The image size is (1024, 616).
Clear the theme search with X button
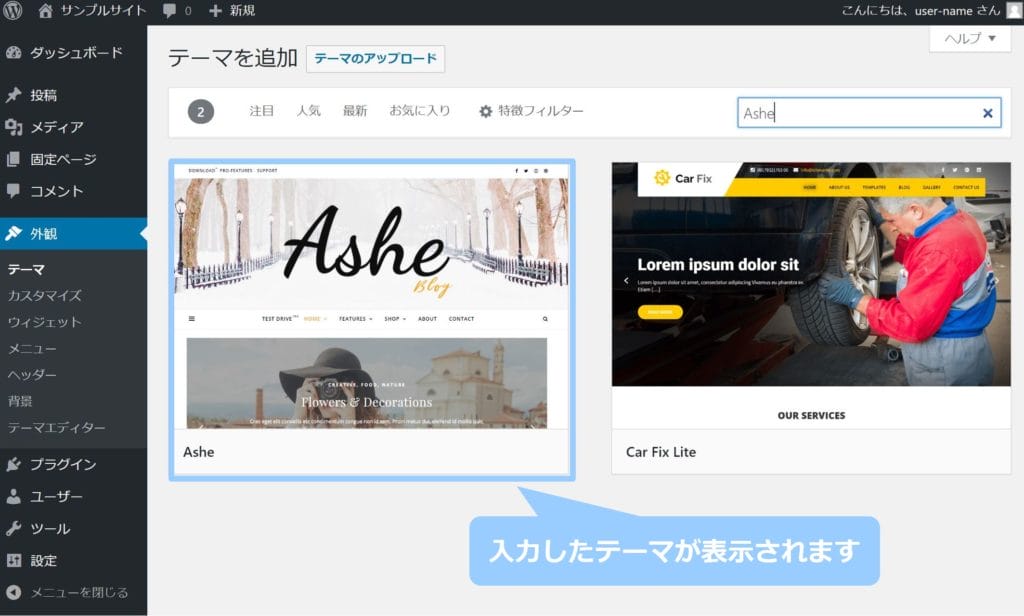[x=988, y=113]
